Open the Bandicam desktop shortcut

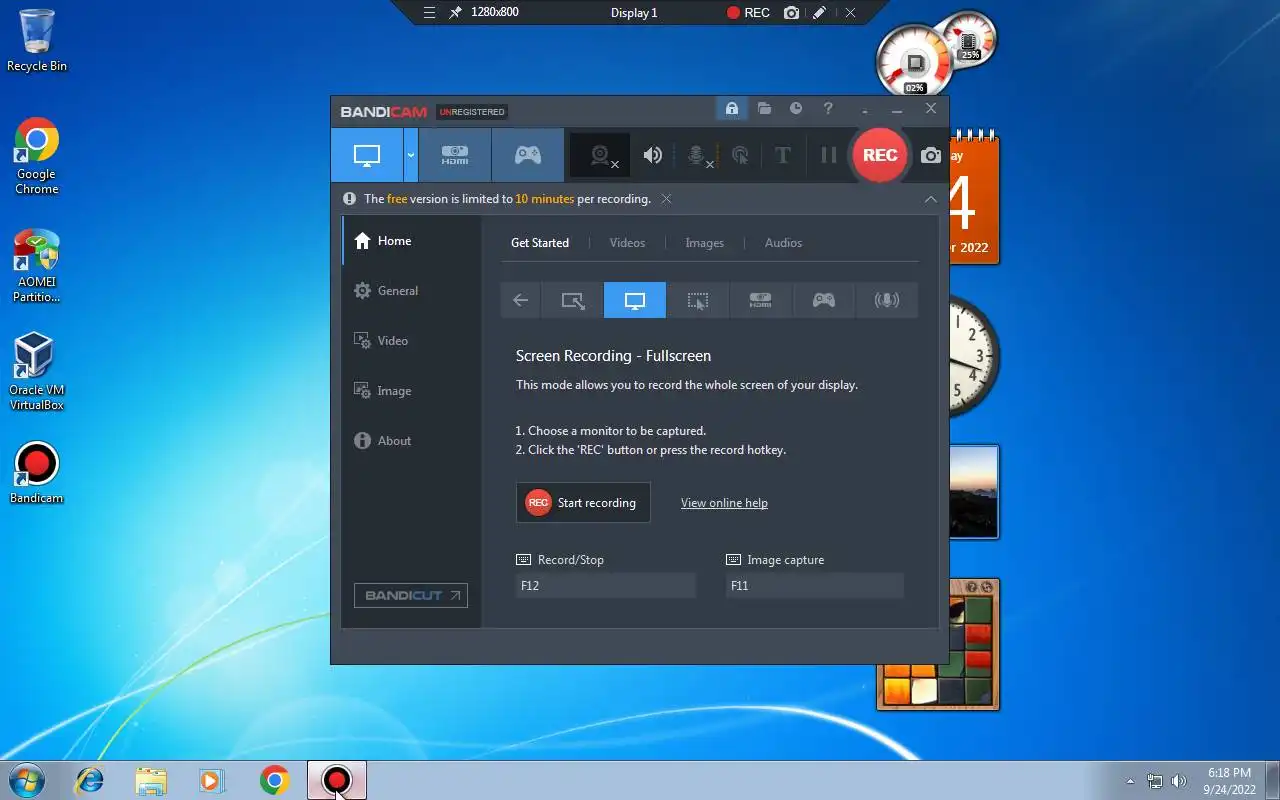37,473
